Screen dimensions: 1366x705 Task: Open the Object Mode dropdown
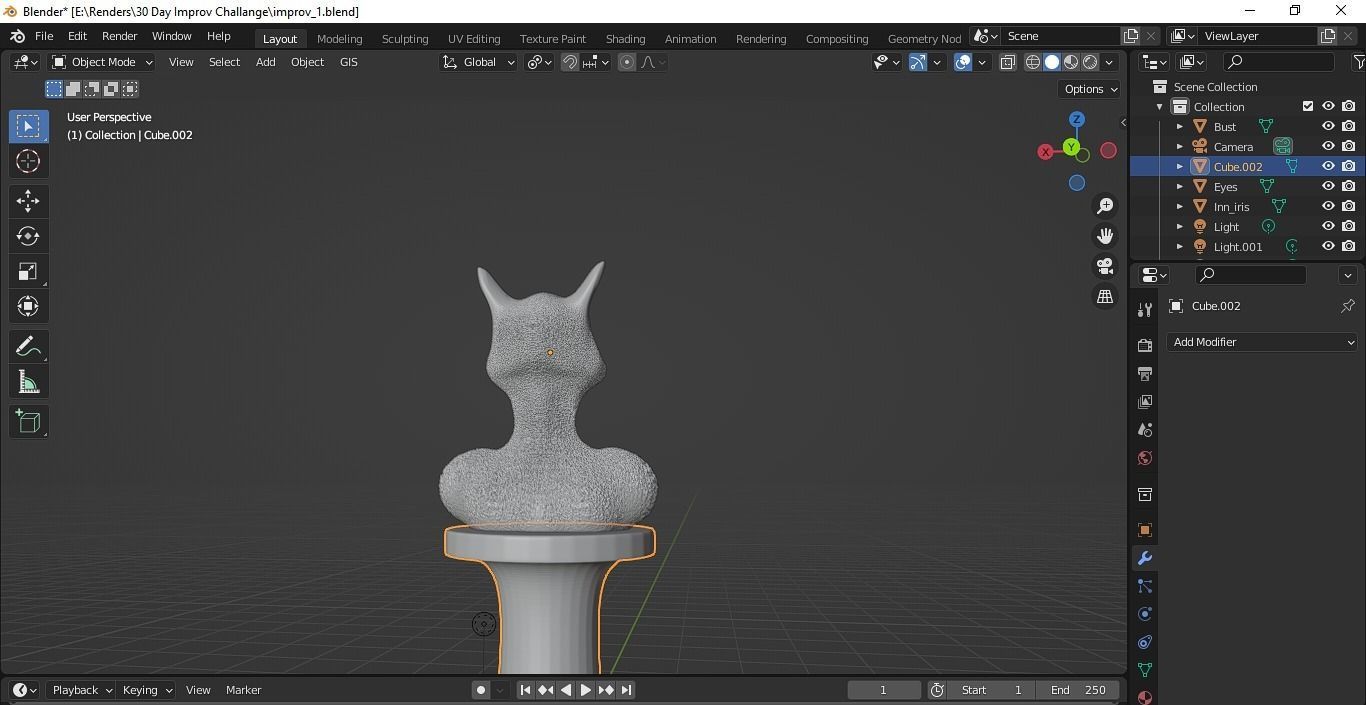coord(101,62)
